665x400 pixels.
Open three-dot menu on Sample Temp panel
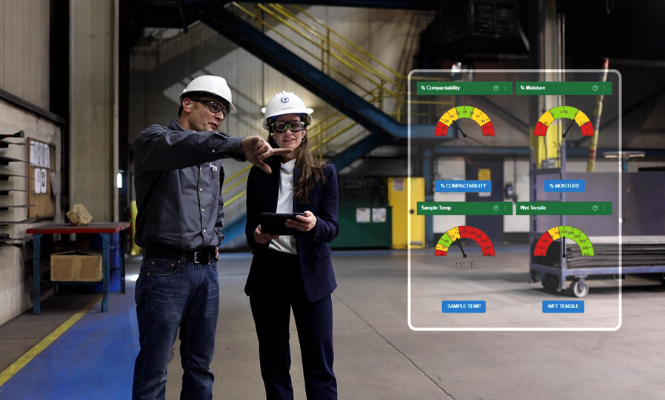pyautogui.click(x=507, y=208)
